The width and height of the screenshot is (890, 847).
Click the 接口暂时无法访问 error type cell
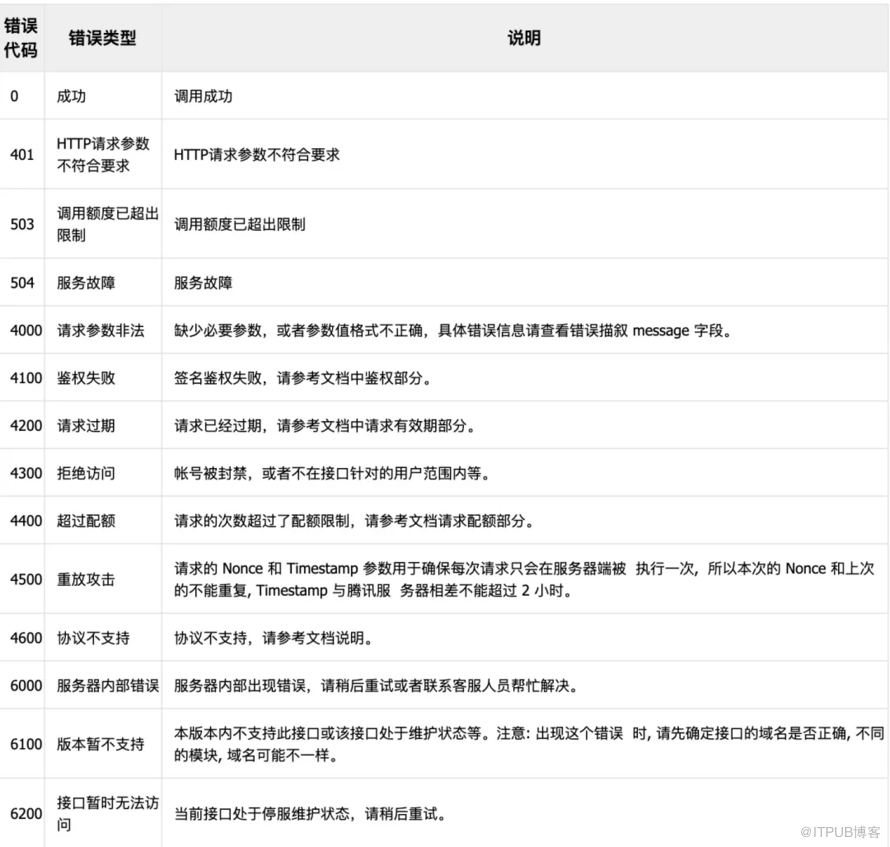coord(107,814)
